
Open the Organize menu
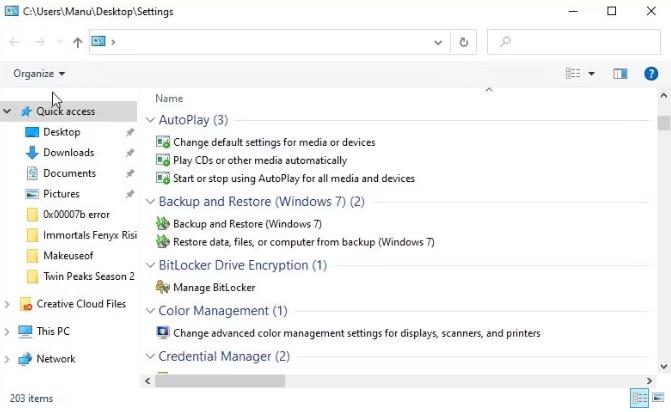pyautogui.click(x=39, y=74)
